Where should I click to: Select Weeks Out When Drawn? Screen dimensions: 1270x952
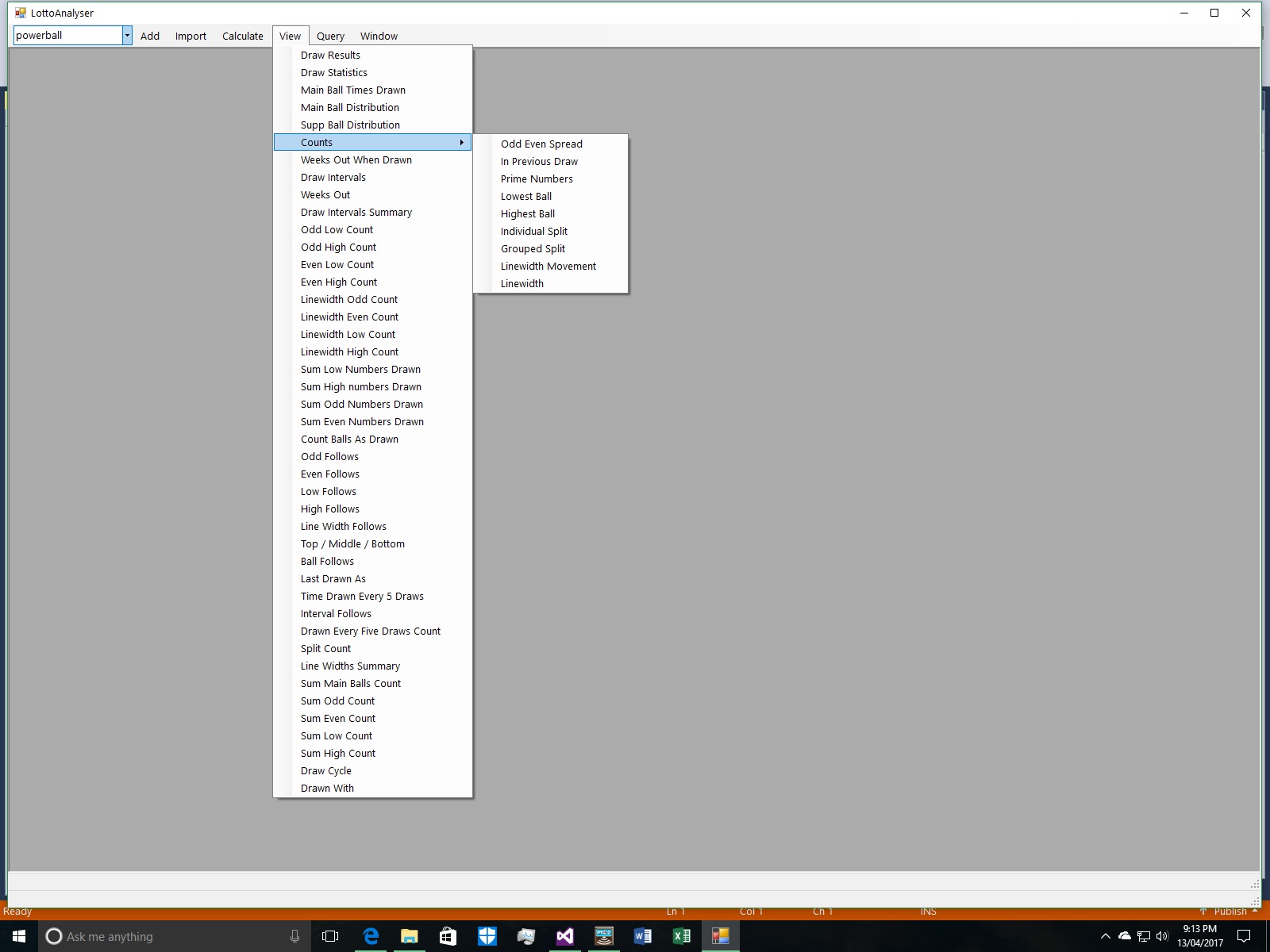(x=372, y=159)
